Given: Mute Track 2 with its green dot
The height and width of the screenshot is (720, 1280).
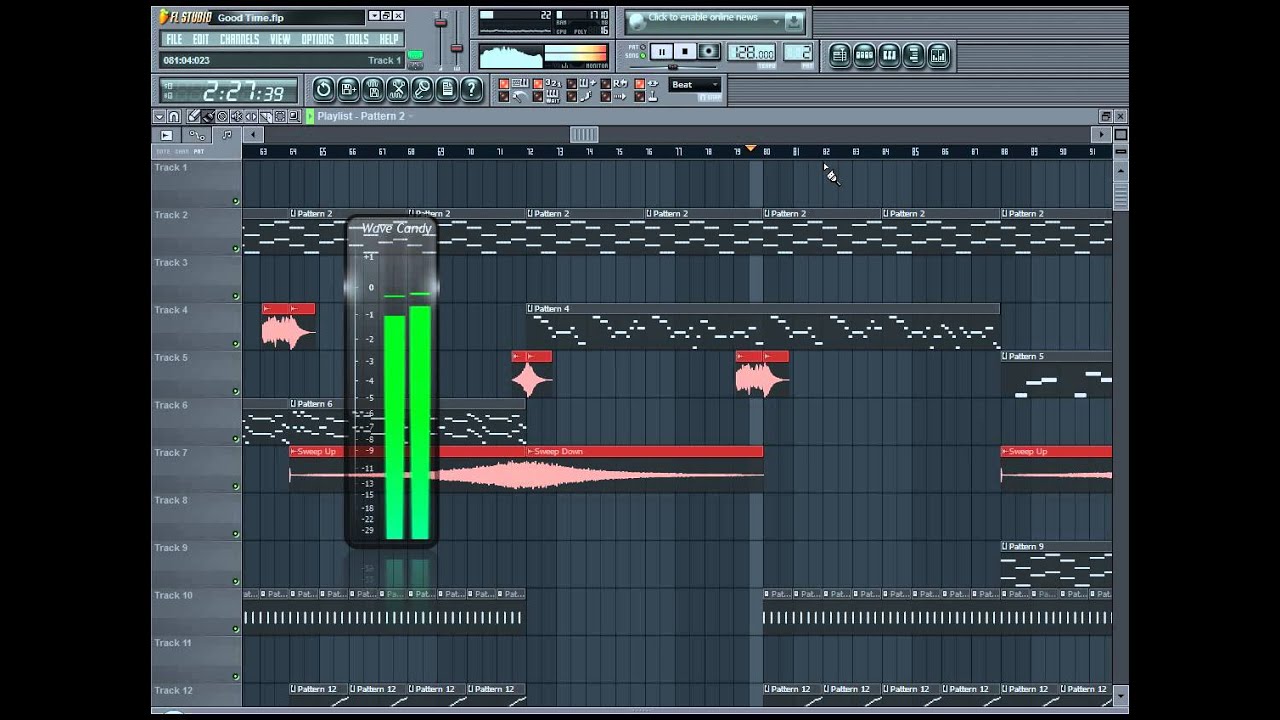Looking at the screenshot, I should click(x=236, y=248).
